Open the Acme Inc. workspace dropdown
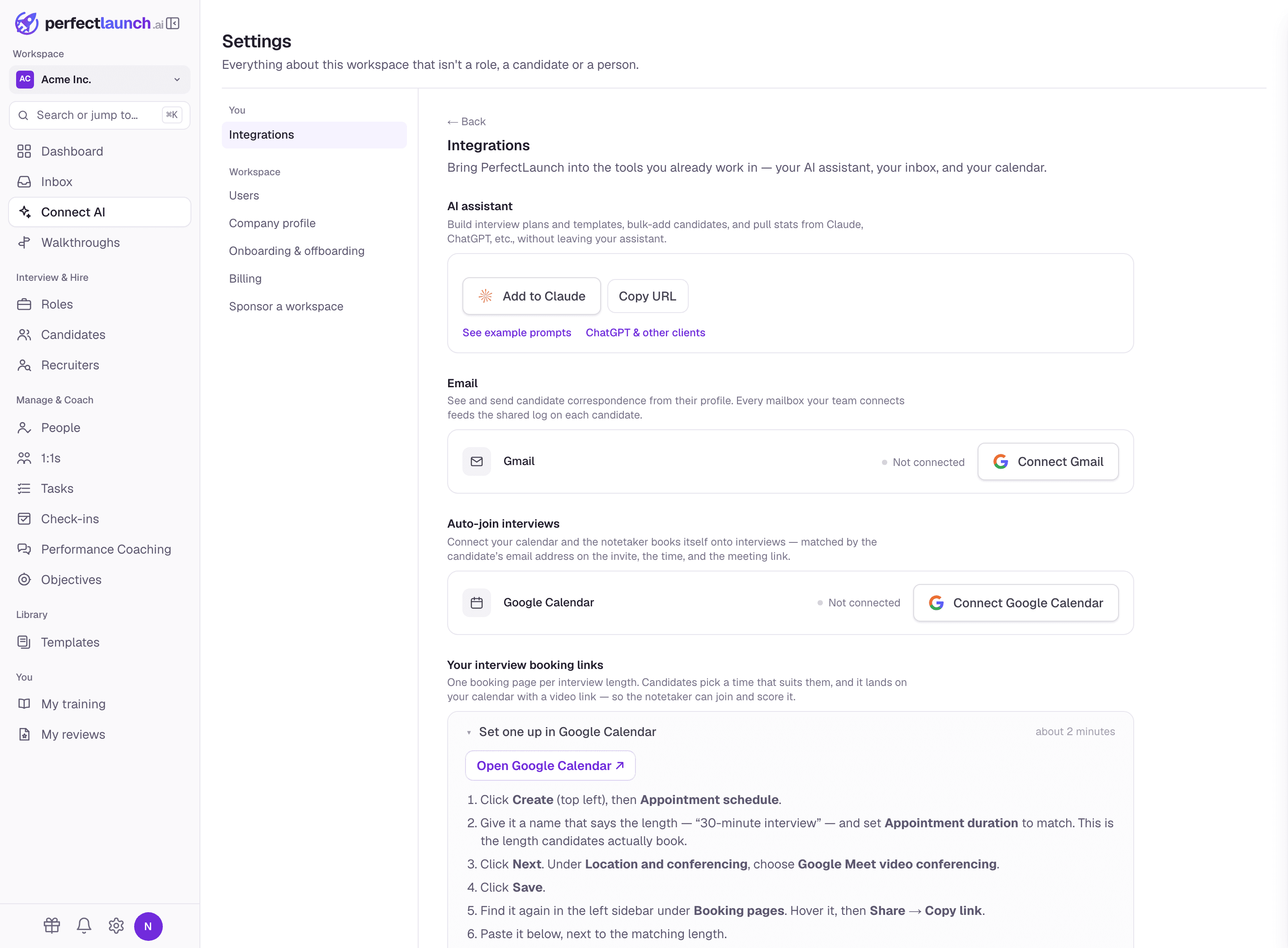The width and height of the screenshot is (1288, 948). tap(100, 79)
